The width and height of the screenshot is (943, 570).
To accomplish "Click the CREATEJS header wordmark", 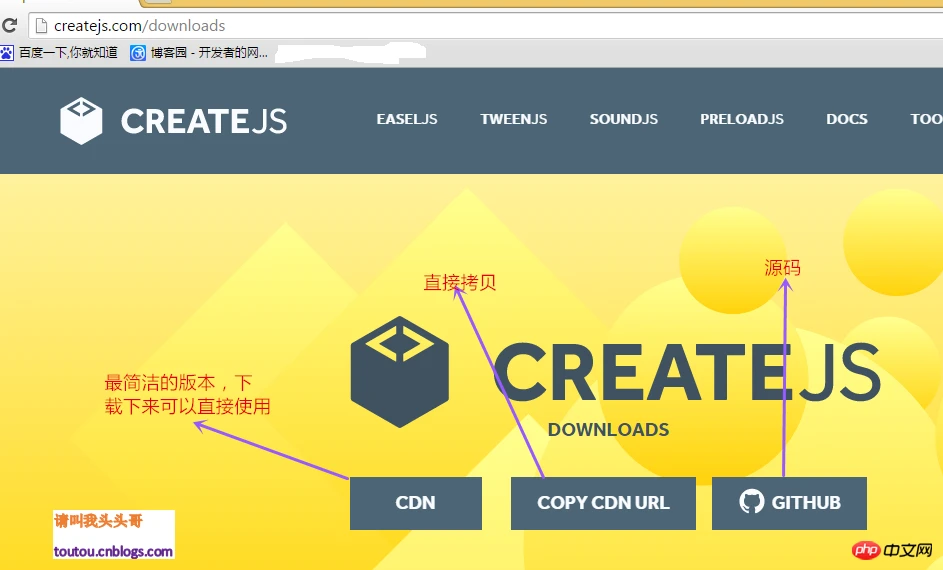I will click(204, 121).
